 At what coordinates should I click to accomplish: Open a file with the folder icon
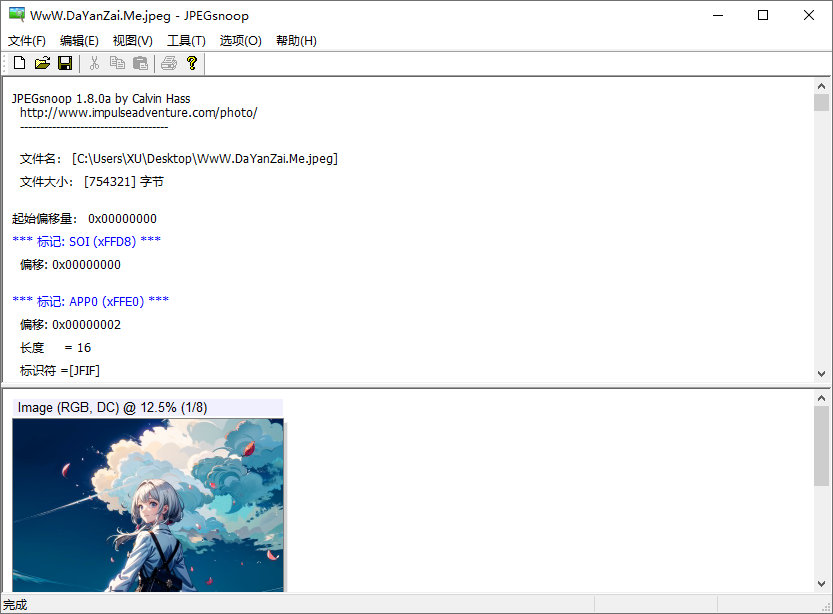click(42, 63)
